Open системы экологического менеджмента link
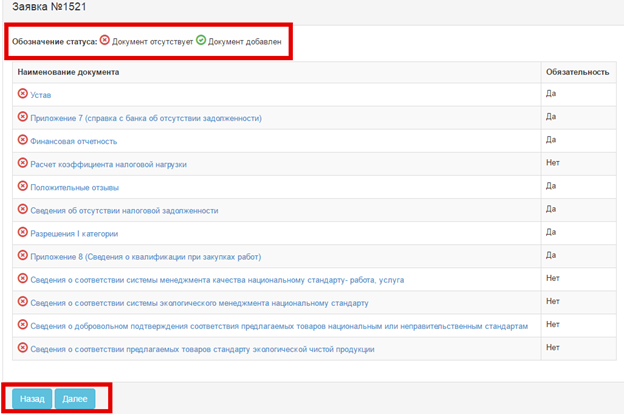 coord(199,303)
